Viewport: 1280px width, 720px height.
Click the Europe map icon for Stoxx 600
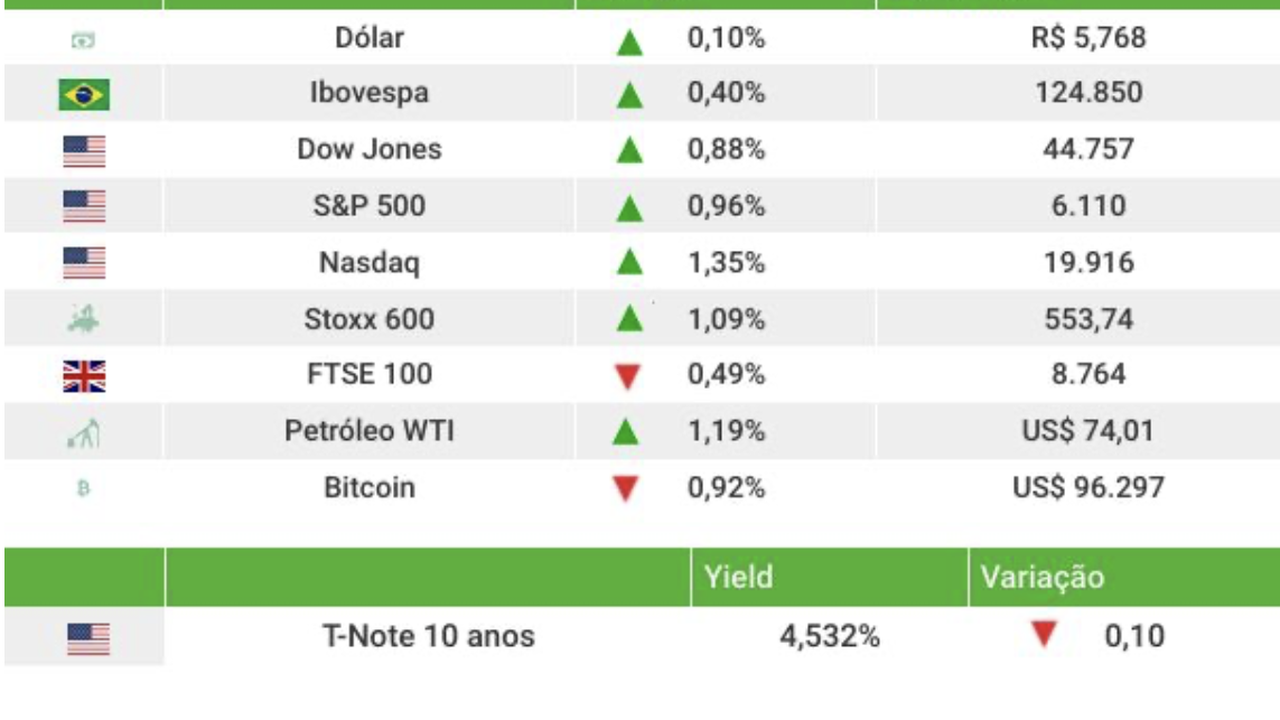pos(84,320)
